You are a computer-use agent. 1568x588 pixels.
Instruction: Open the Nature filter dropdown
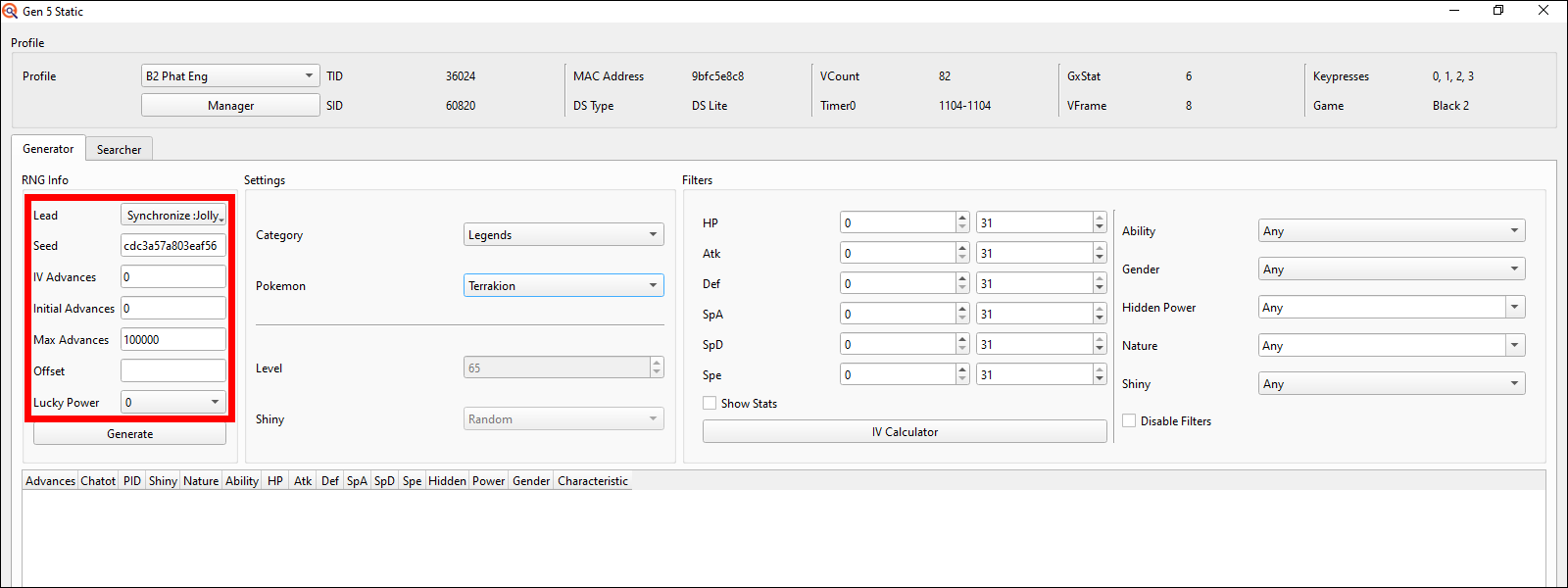1392,345
